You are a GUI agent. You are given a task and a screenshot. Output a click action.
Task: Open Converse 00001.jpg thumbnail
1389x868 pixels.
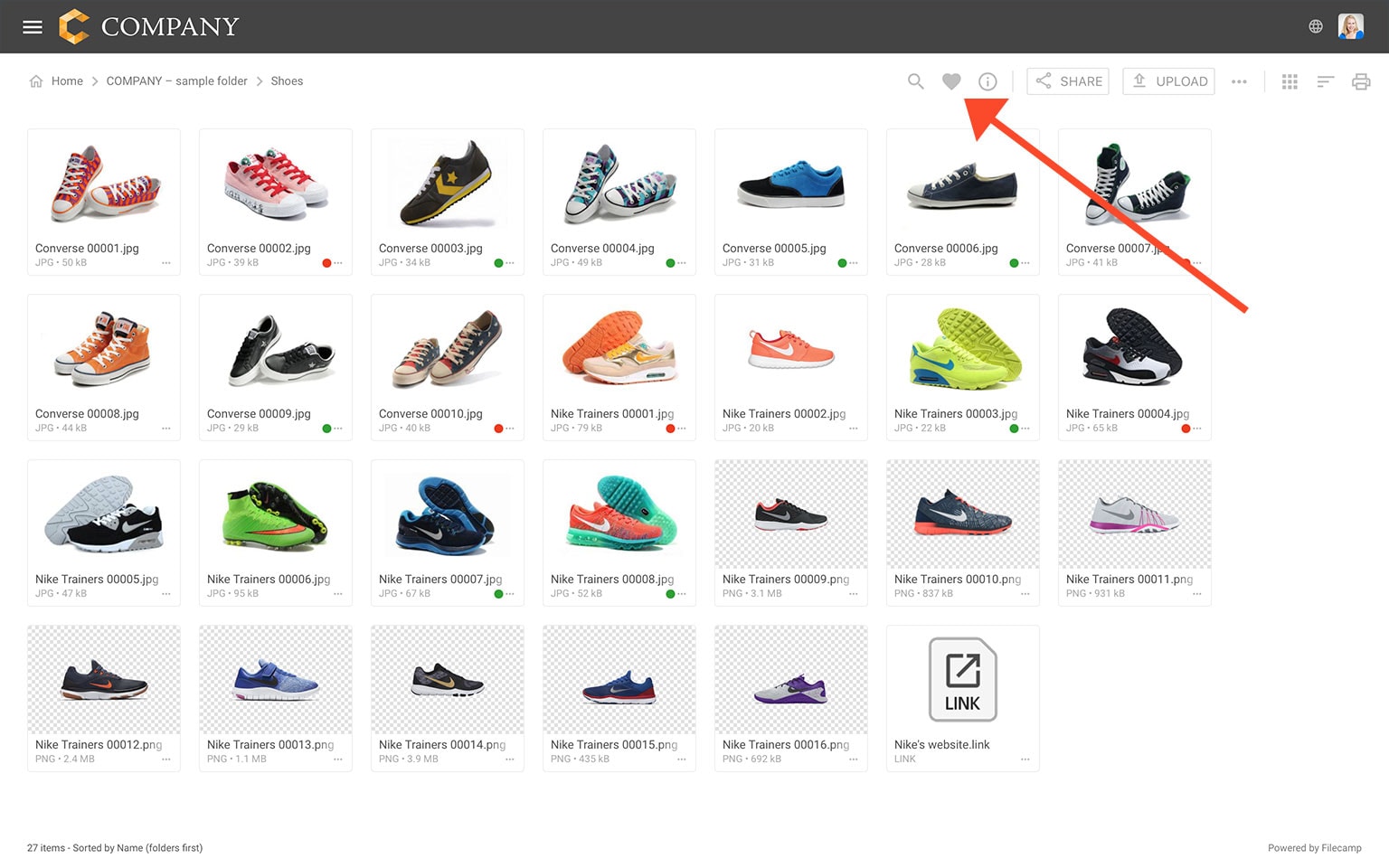point(104,184)
